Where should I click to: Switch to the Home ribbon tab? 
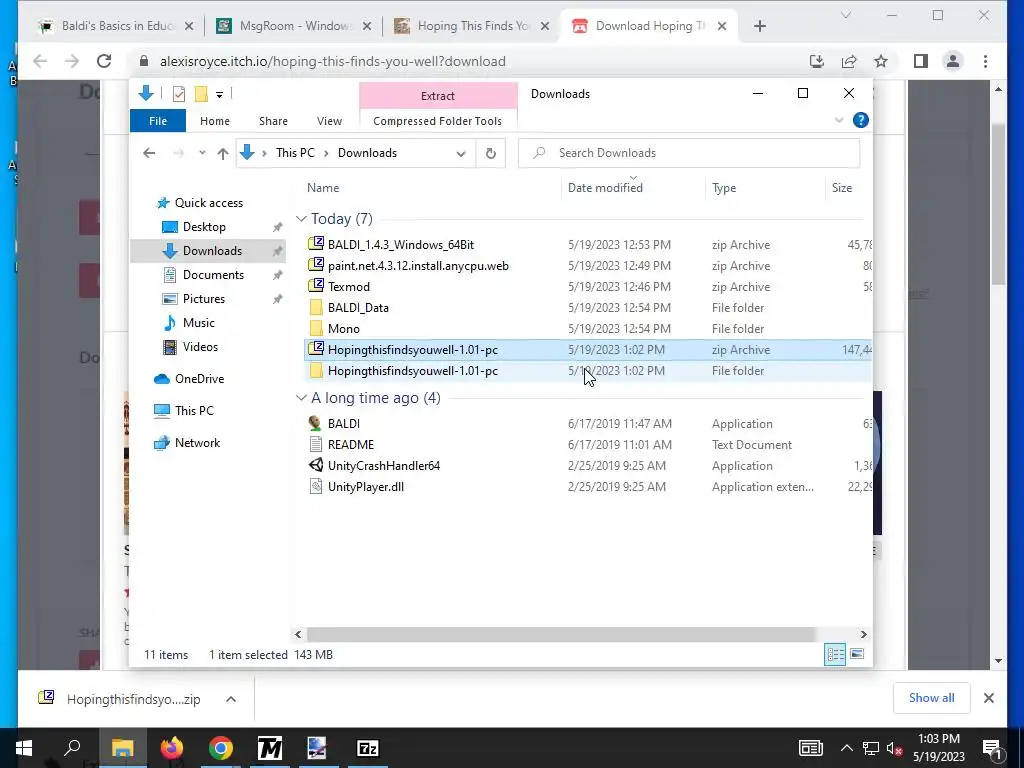coord(215,121)
